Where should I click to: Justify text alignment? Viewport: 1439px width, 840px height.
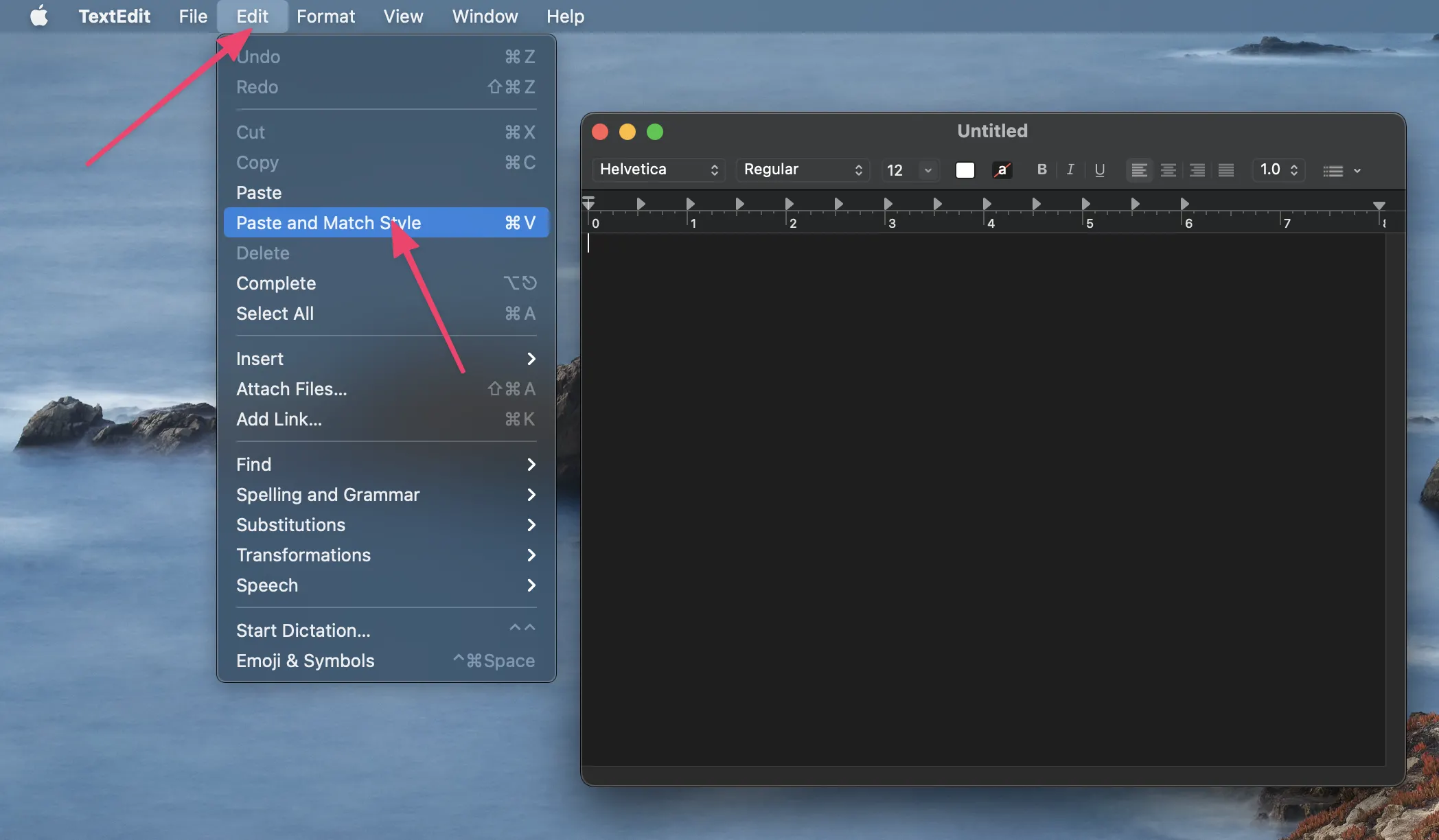click(x=1225, y=170)
